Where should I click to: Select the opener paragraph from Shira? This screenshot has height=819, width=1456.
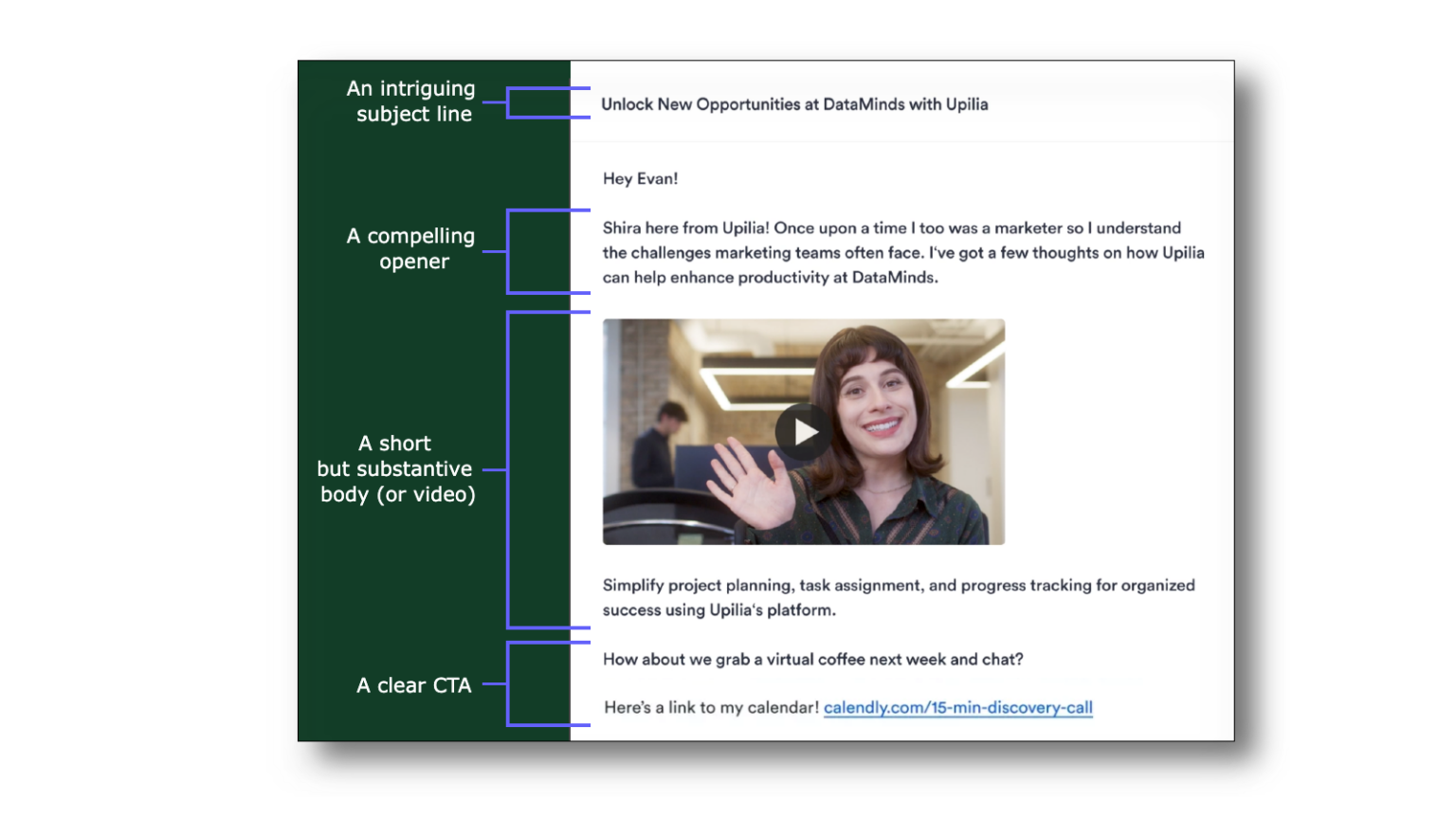(901, 252)
